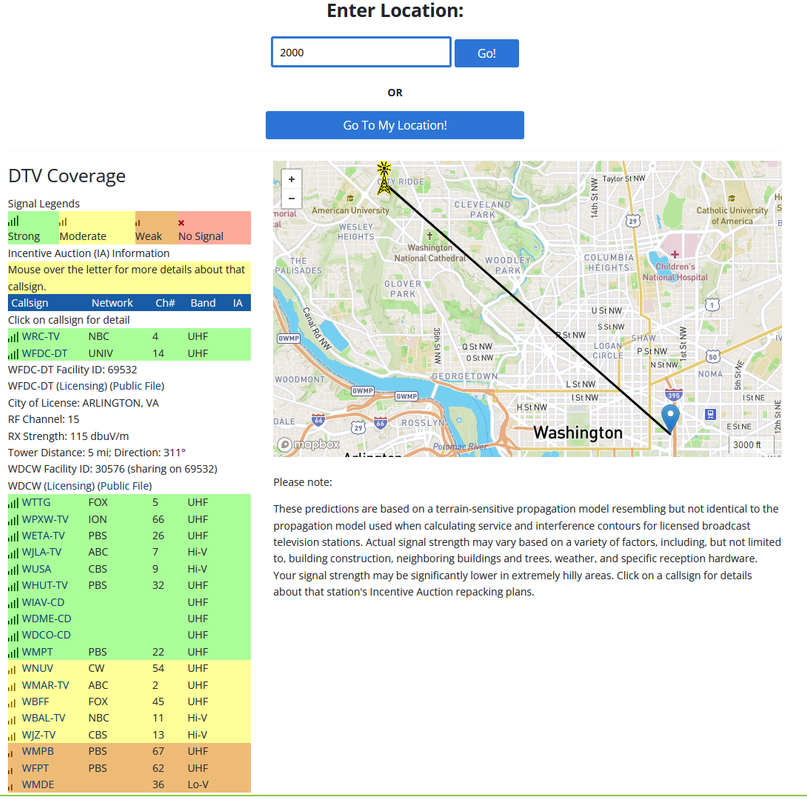Expand WIAV-CD callsign details
The height and width of the screenshot is (800, 807).
[43, 602]
